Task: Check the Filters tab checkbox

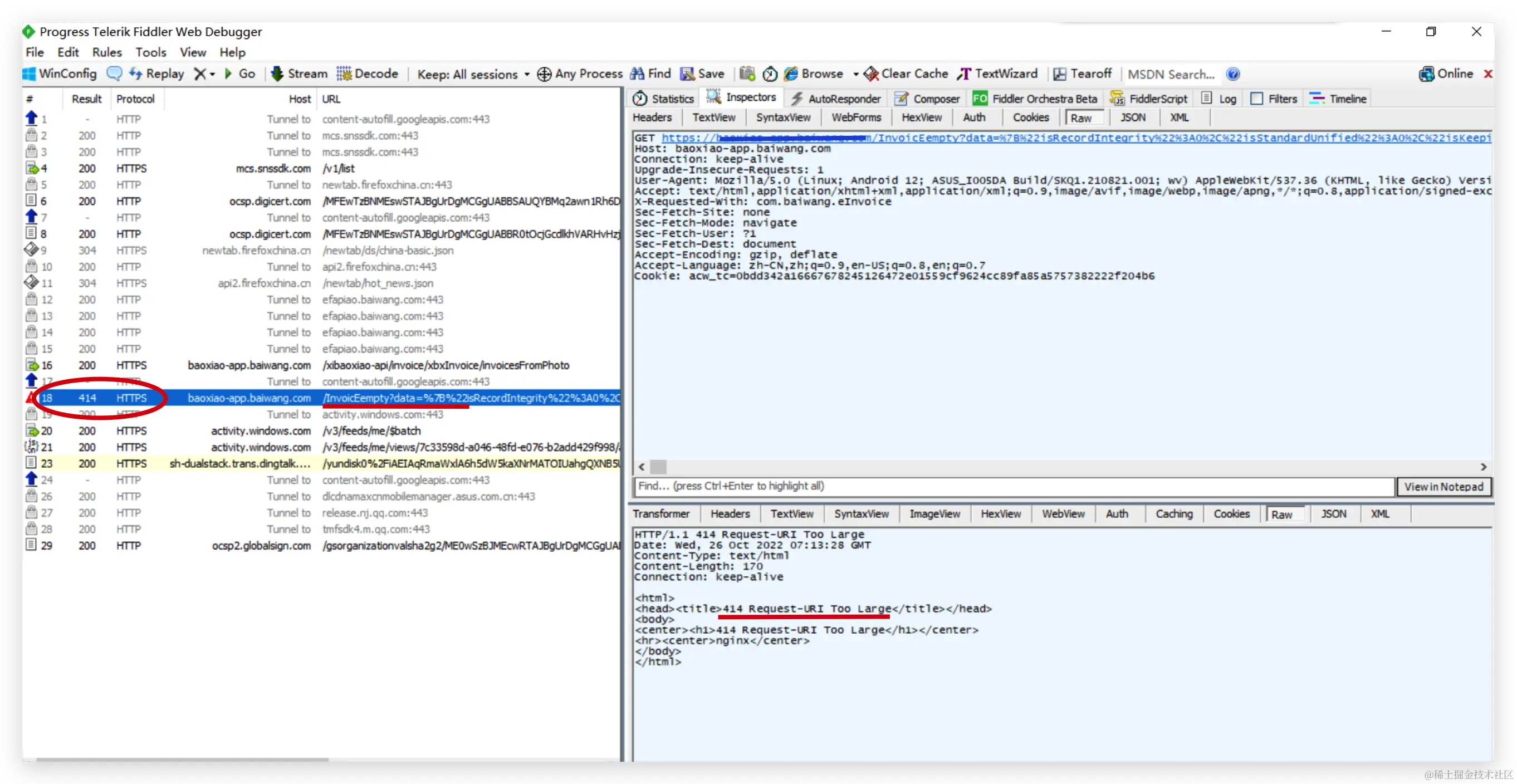Action: [x=1256, y=99]
